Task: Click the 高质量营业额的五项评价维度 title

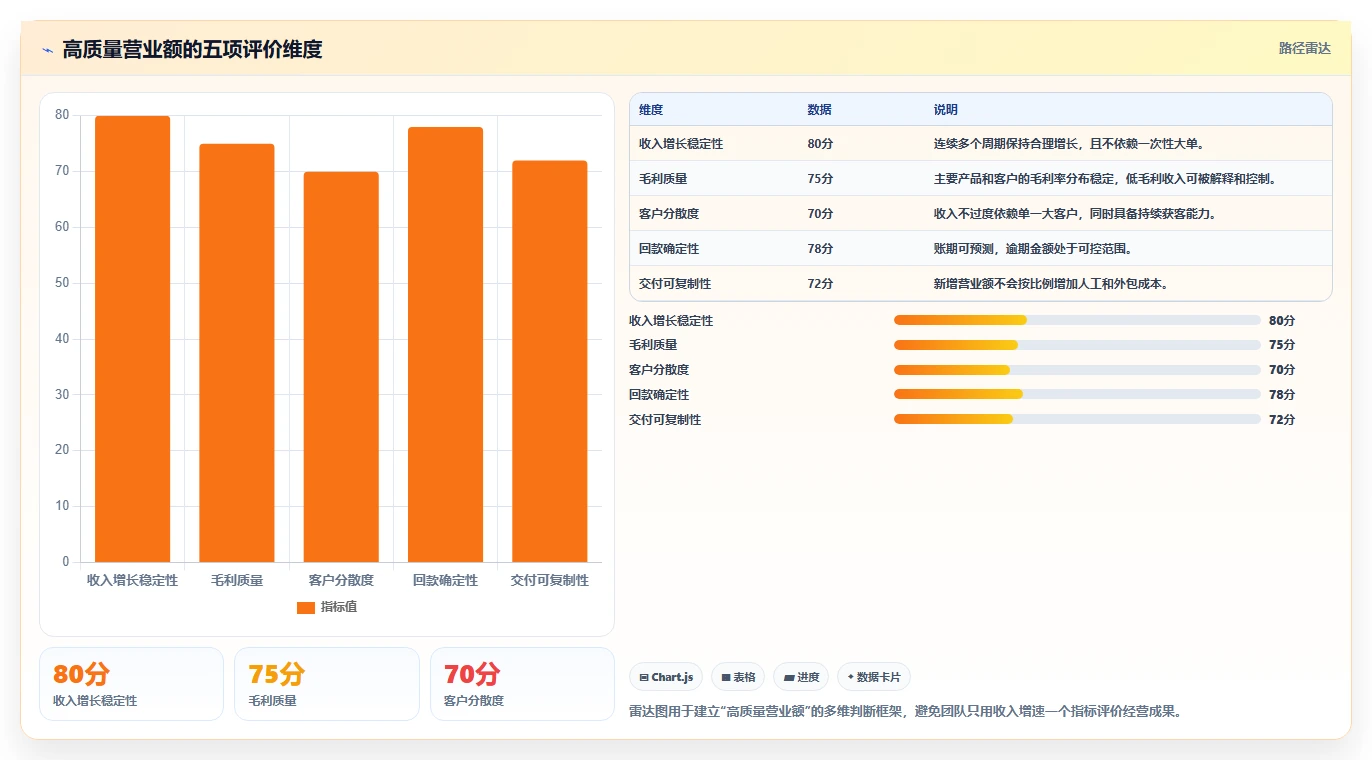Action: [192, 49]
